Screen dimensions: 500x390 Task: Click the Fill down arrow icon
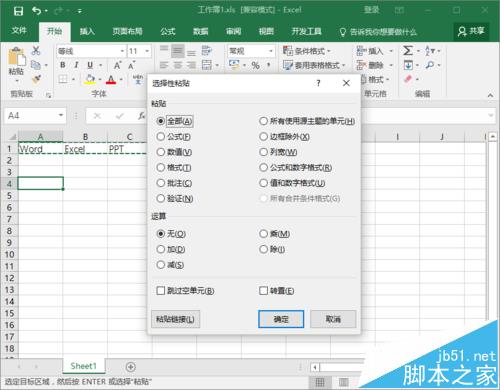[408, 65]
